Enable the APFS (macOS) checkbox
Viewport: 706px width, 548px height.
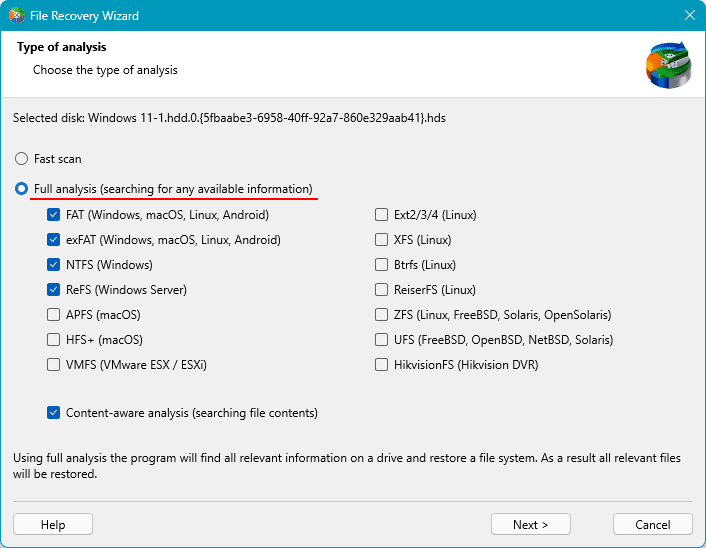54,315
